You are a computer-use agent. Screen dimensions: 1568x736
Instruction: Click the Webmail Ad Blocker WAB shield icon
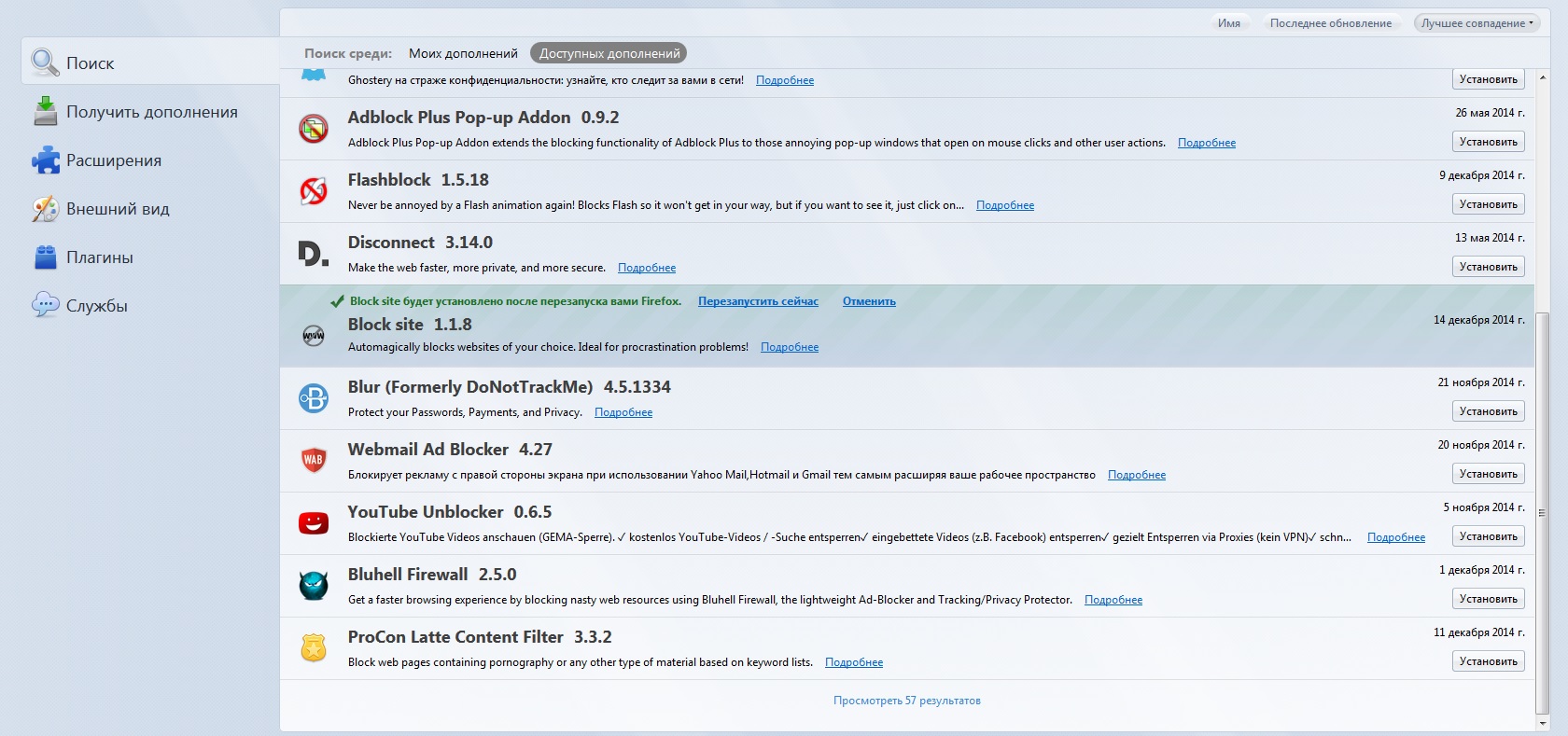coord(314,460)
